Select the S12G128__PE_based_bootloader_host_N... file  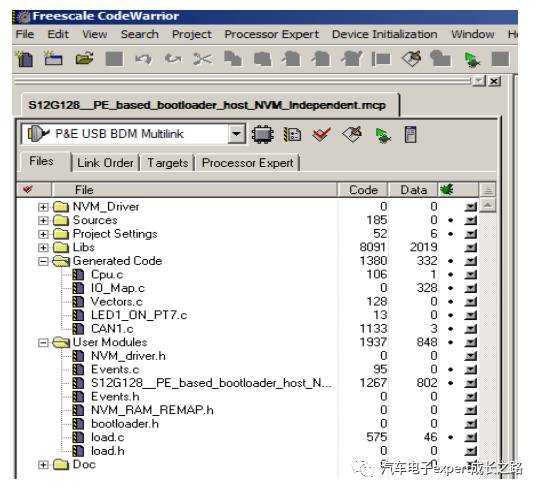coord(211,383)
